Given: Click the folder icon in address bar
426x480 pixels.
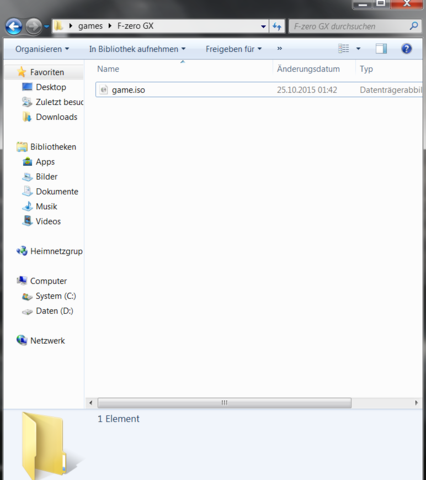Looking at the screenshot, I should click(59, 26).
